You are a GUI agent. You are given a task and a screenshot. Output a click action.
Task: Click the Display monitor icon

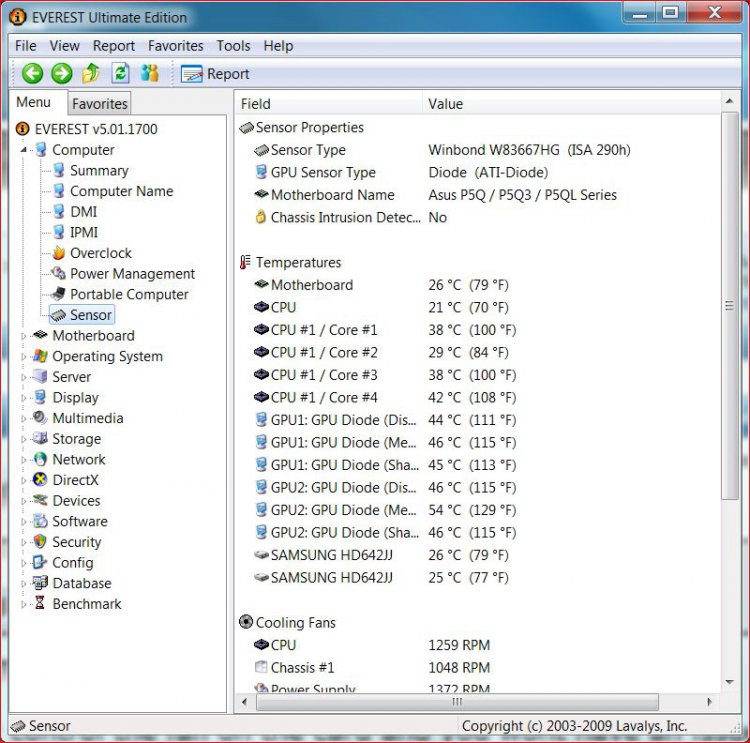point(41,397)
